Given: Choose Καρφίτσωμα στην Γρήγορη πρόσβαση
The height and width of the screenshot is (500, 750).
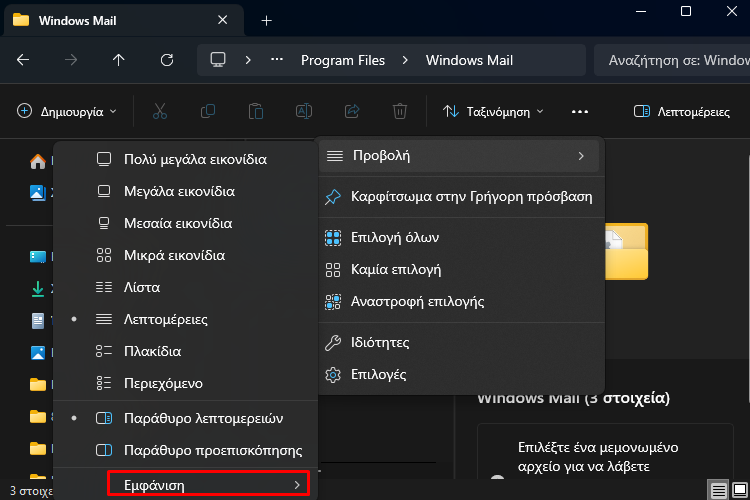Looking at the screenshot, I should point(459,197).
